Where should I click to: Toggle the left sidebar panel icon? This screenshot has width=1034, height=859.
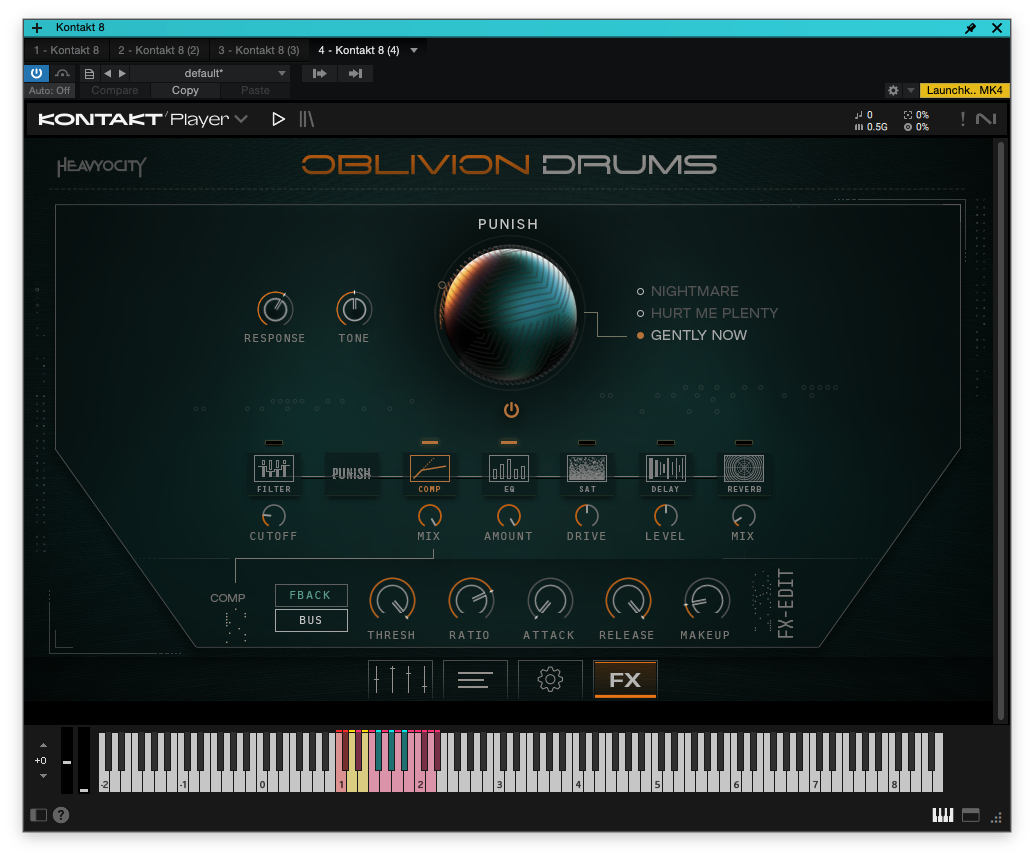point(39,815)
